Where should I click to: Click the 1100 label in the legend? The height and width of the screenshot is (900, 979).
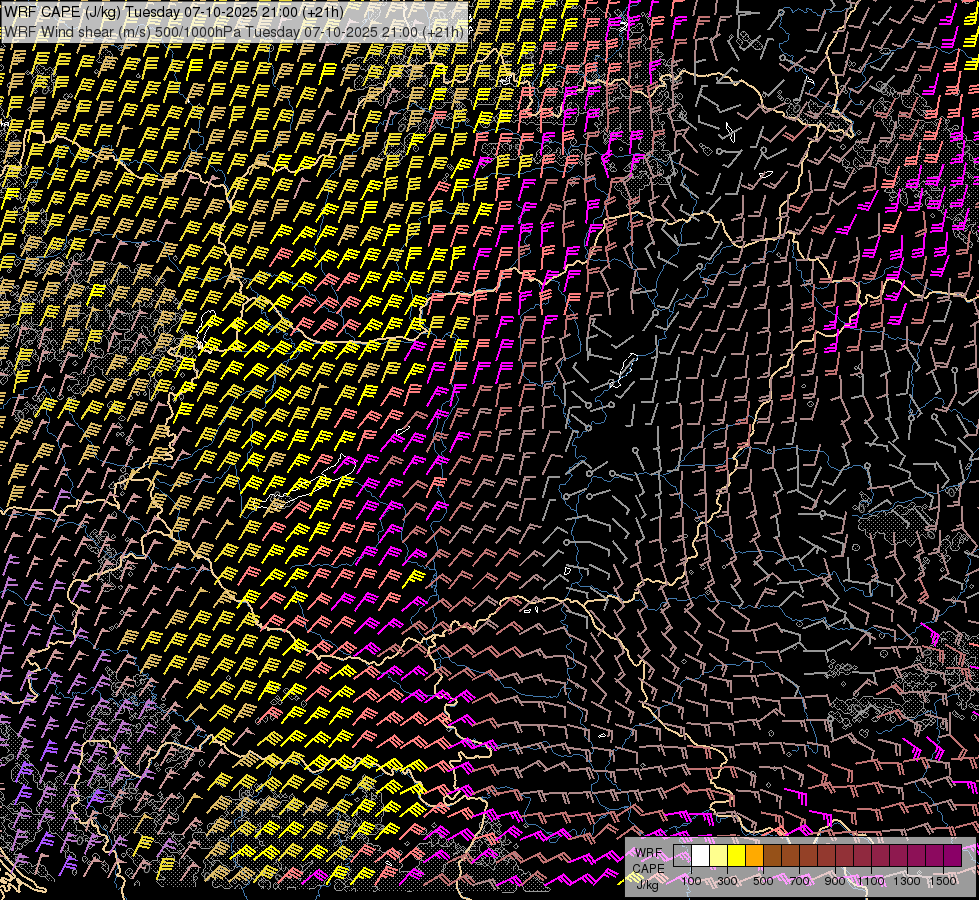point(871,881)
